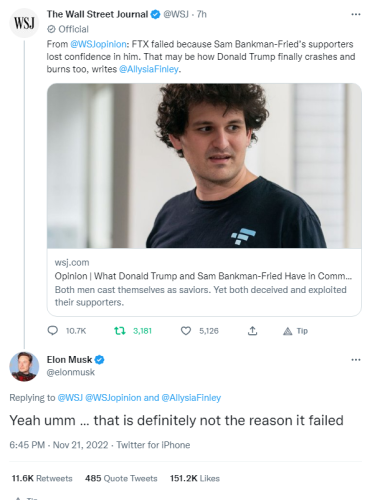Open the more options menu on Elon Musk's reply
Viewport: 370px width, 500px height.
tap(356, 360)
